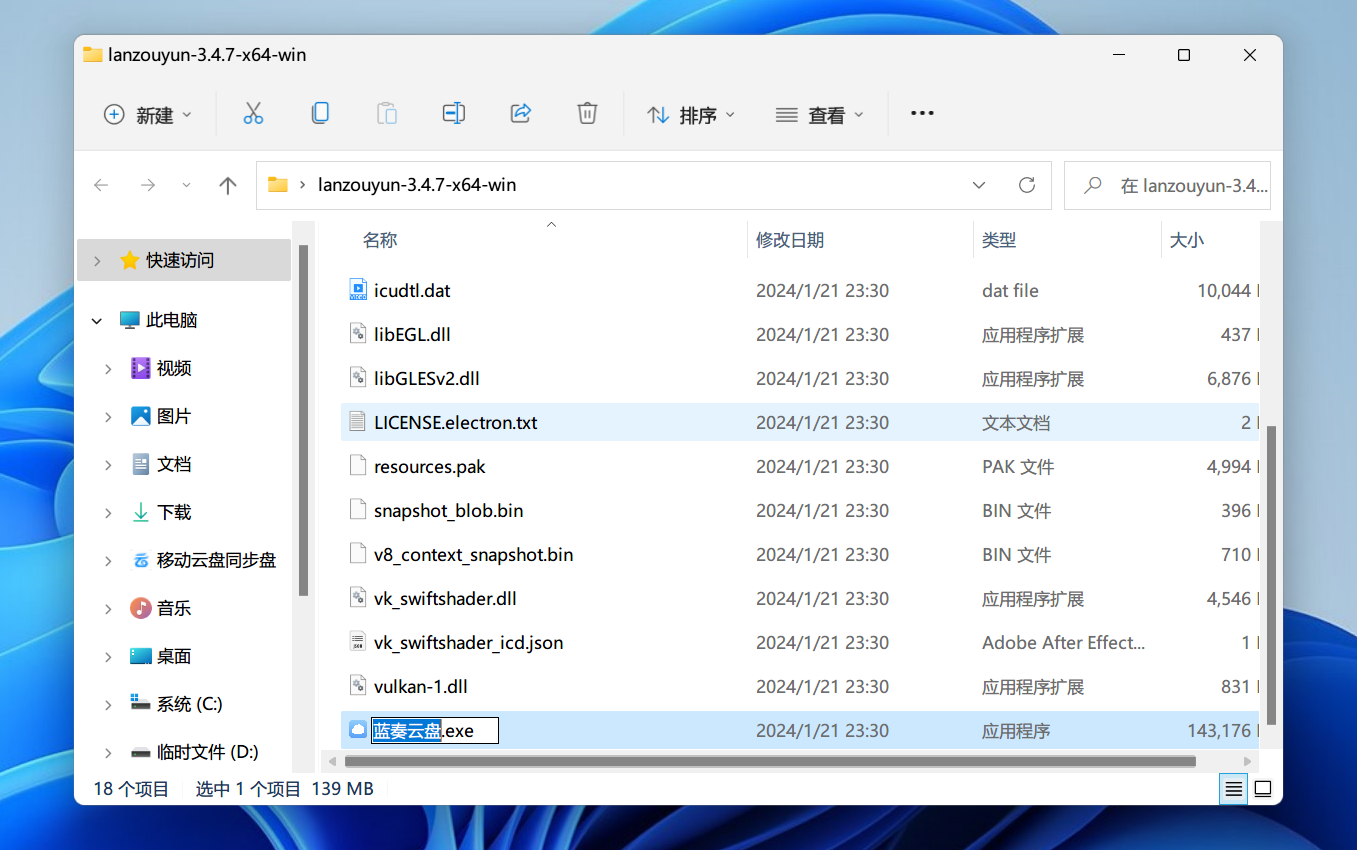Switch to large thumbnails view icon
The width and height of the screenshot is (1357, 850).
click(x=1263, y=789)
